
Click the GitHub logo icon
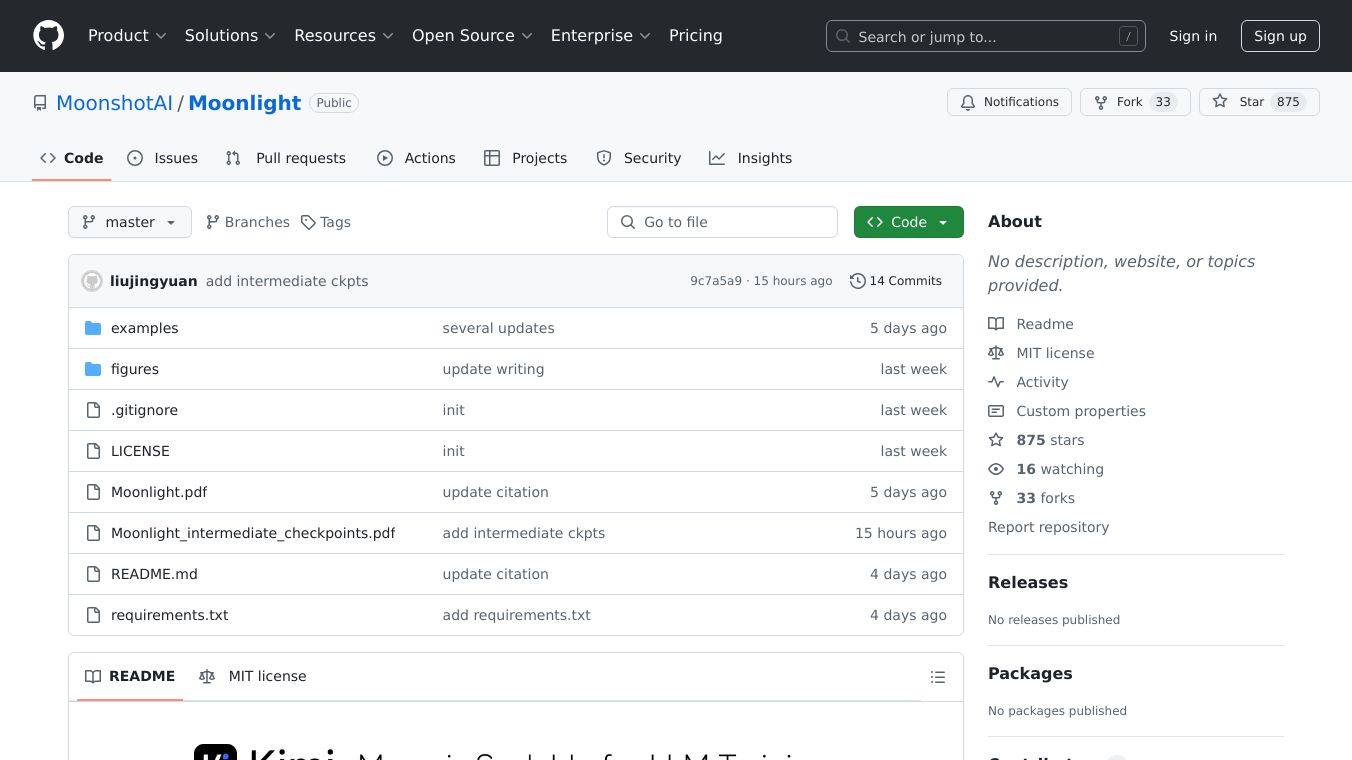48,36
